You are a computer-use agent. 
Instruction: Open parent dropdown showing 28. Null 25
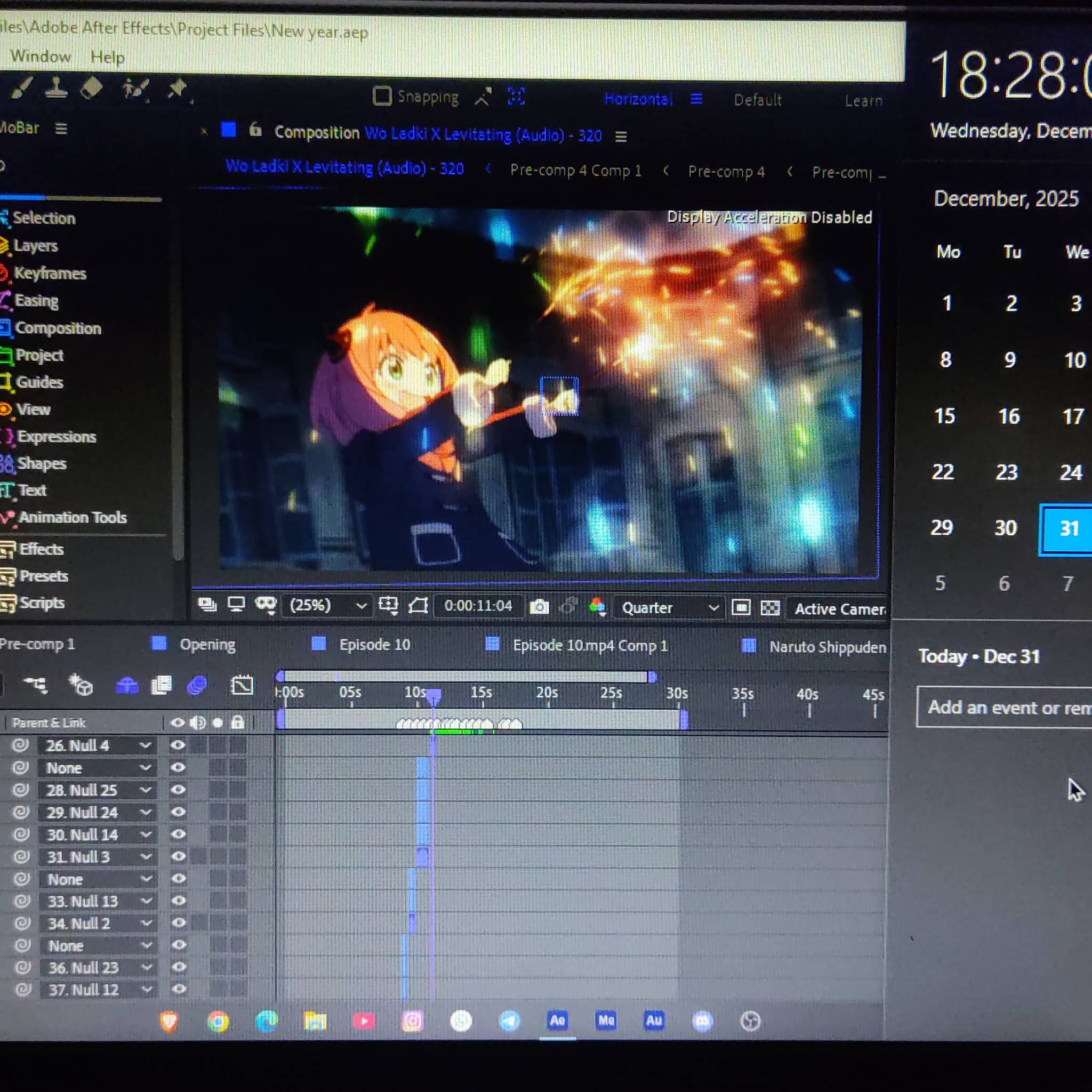(x=98, y=790)
